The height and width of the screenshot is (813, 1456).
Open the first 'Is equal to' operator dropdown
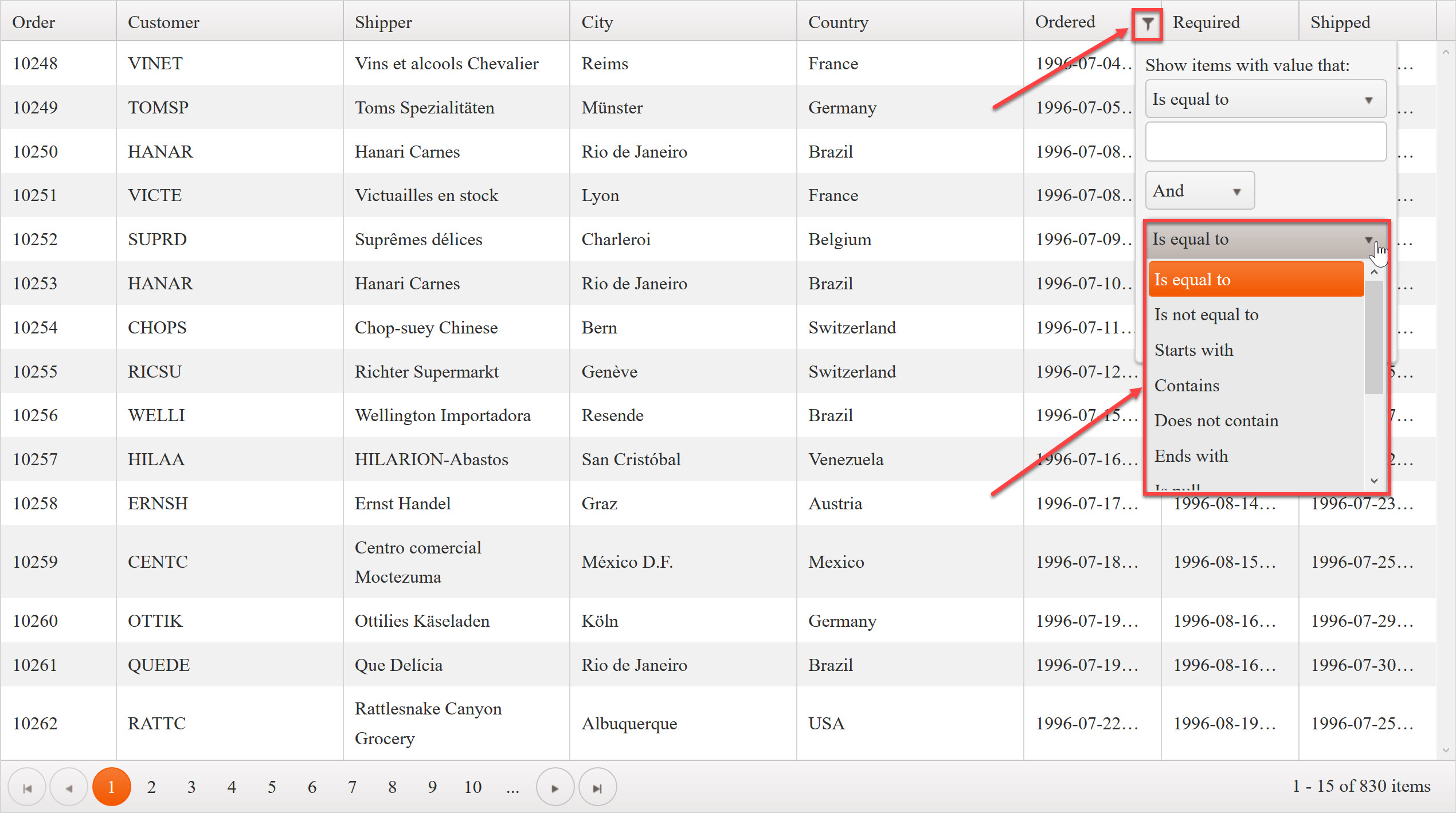(1265, 99)
